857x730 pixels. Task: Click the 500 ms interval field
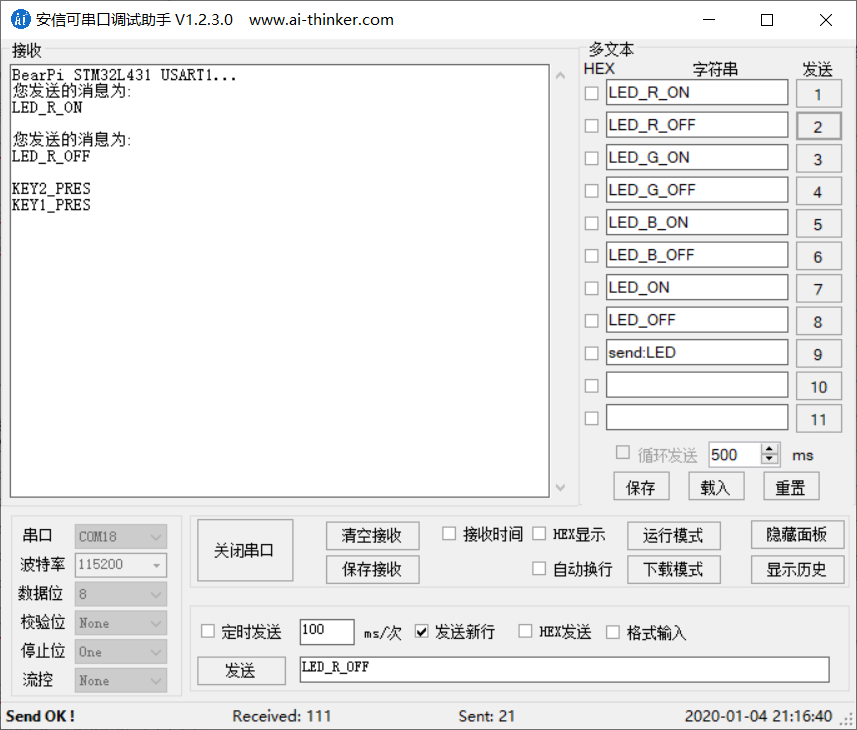(x=735, y=455)
